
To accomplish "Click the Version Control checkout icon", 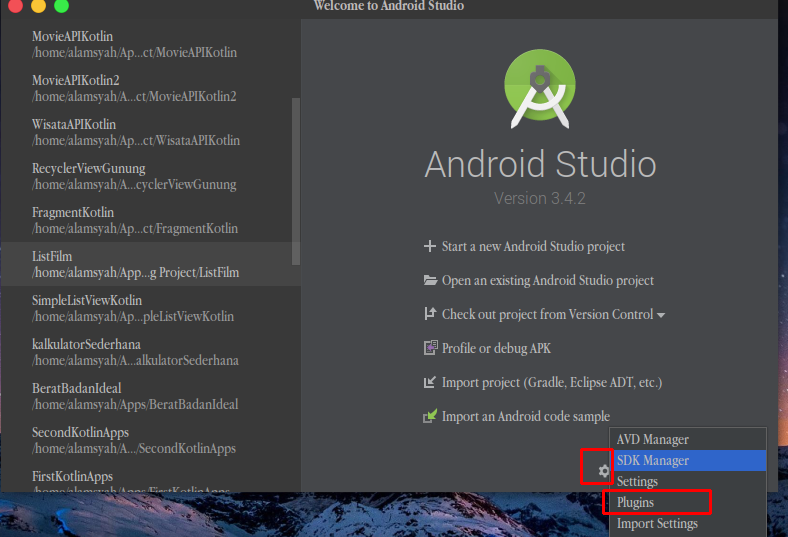I will tap(430, 314).
